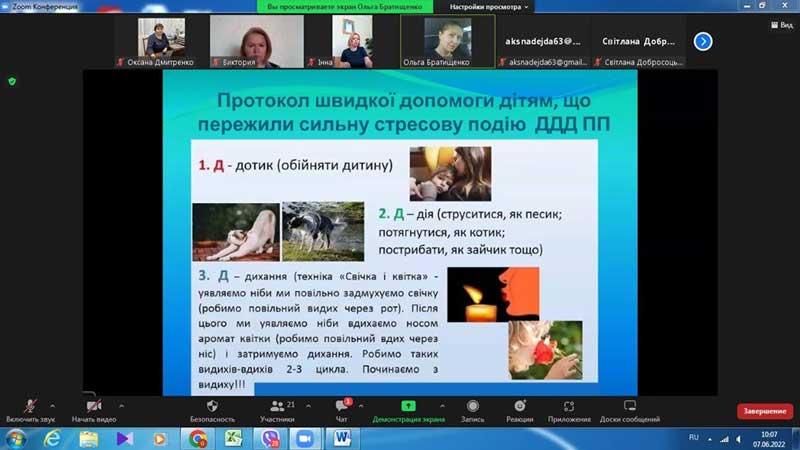The image size is (800, 450).
Task: Select Світлана Добросоць participant tile
Action: pyautogui.click(x=638, y=41)
